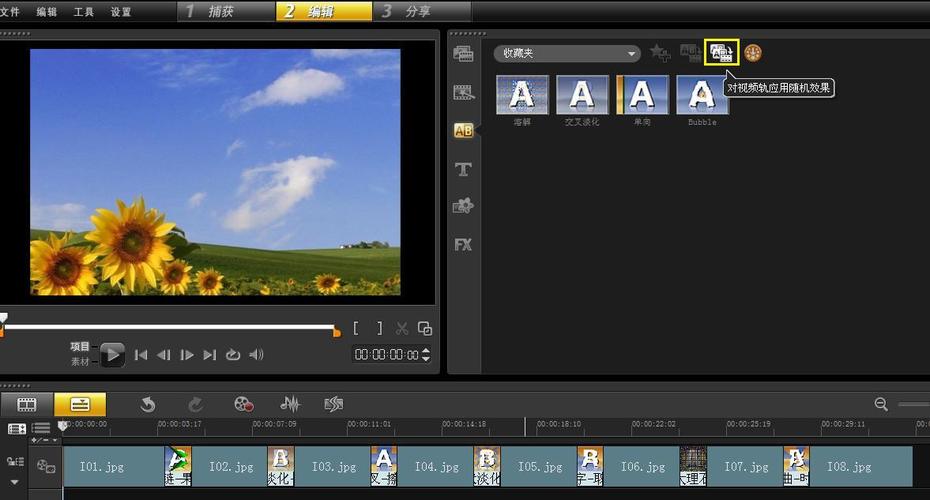This screenshot has width=930, height=500.
Task: Click the track manager icon left of video track
Action: point(15,461)
